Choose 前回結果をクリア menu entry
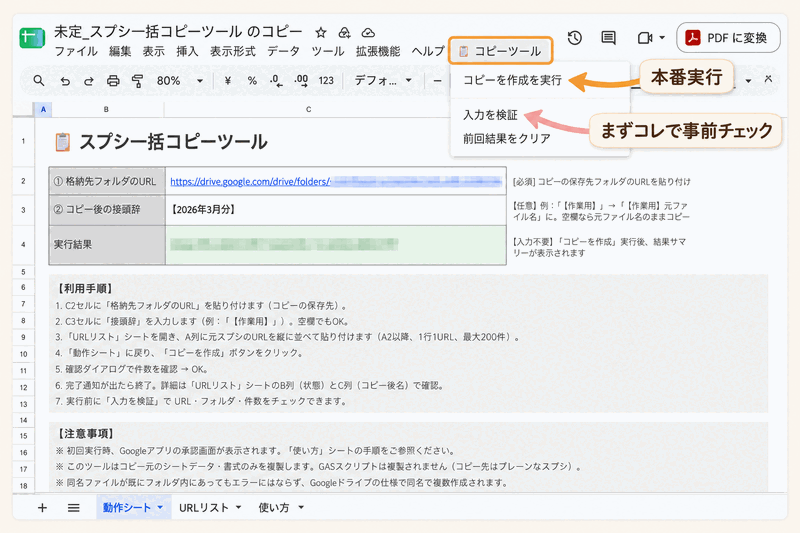Screen dimensions: 800x533 coord(507,139)
